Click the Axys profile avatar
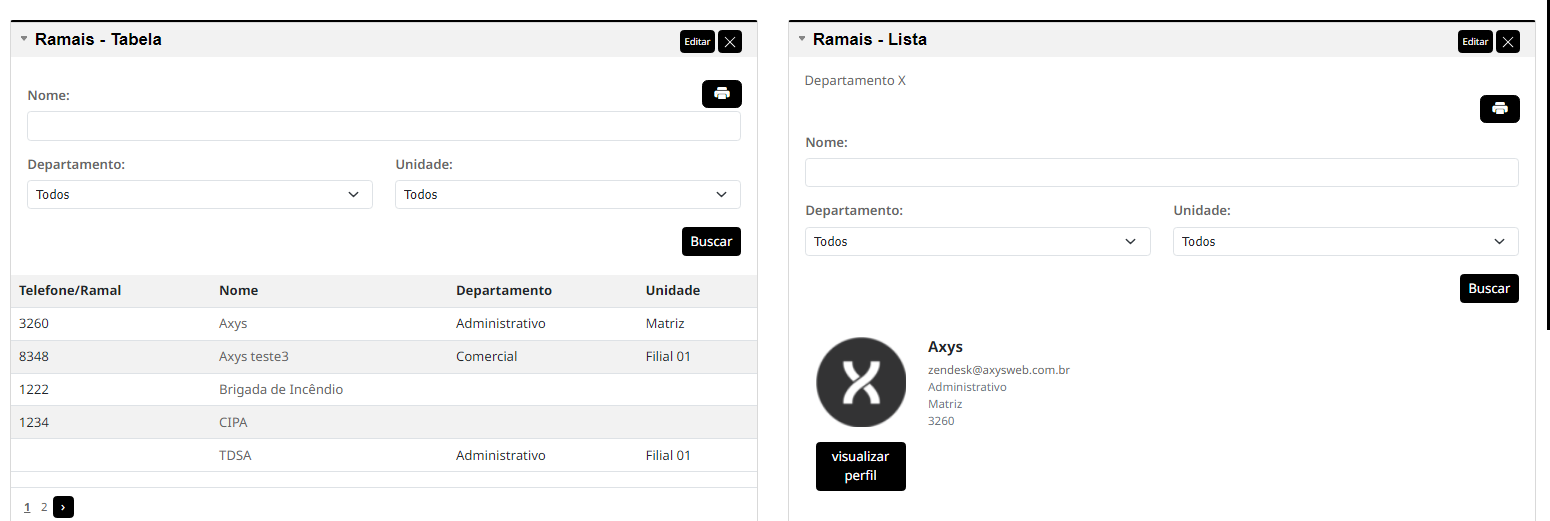The height and width of the screenshot is (521, 1550). click(x=861, y=382)
